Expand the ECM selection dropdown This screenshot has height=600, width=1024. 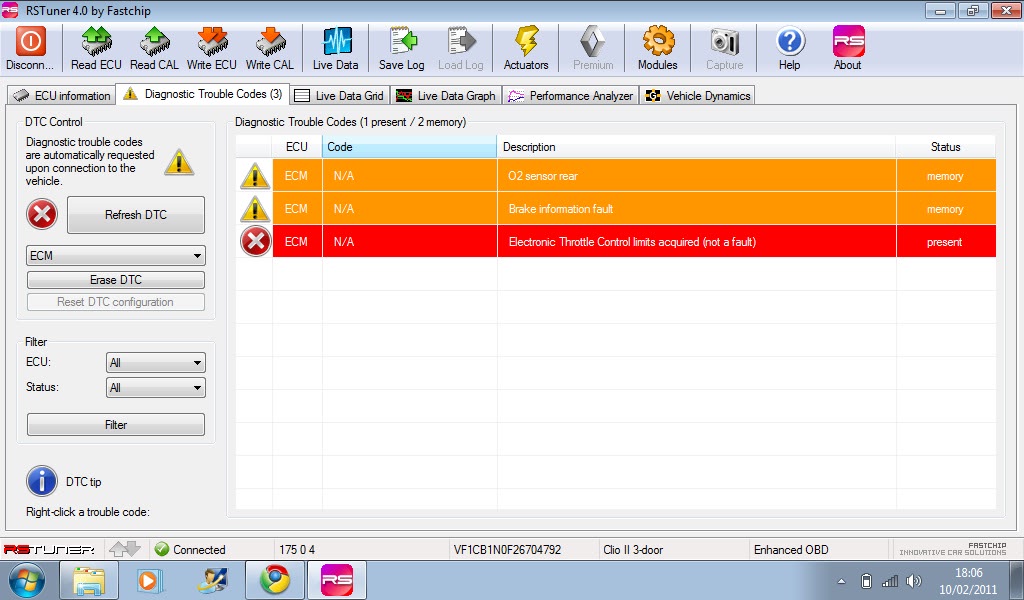coord(116,256)
